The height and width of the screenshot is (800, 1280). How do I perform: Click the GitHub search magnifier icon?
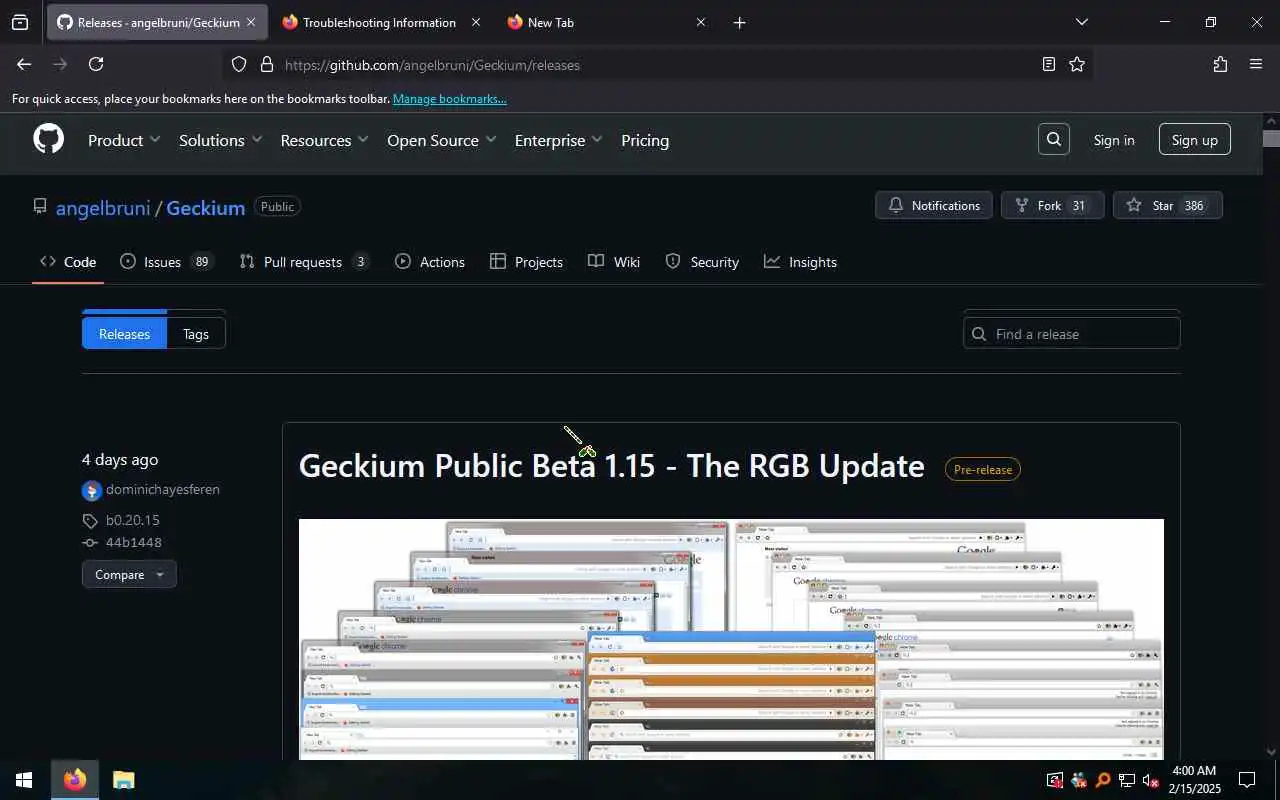point(1054,140)
